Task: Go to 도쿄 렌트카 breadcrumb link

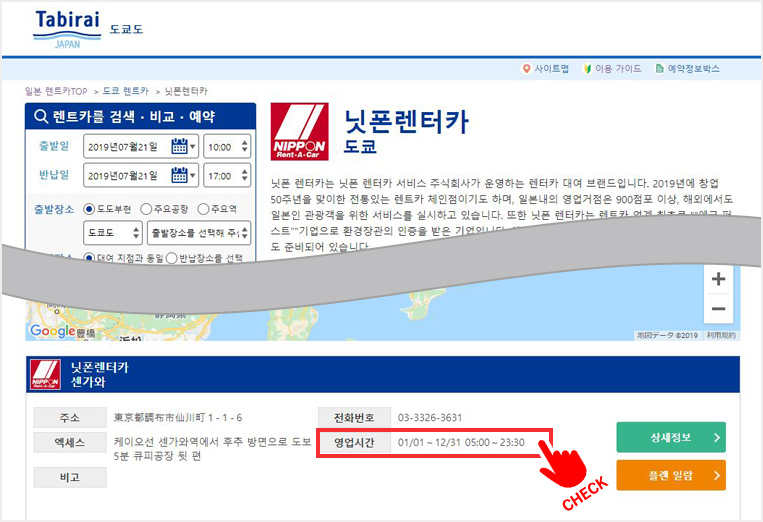Action: click(125, 91)
